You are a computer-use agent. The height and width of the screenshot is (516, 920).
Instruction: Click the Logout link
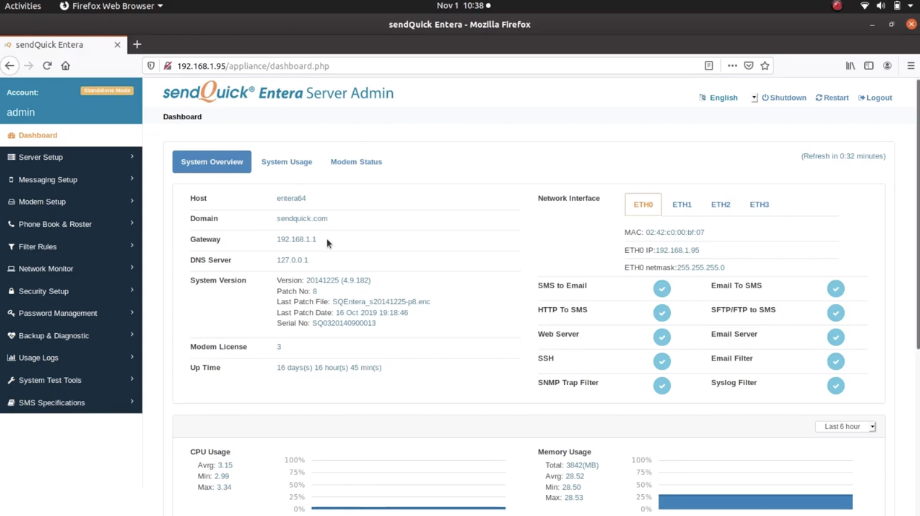coord(875,97)
